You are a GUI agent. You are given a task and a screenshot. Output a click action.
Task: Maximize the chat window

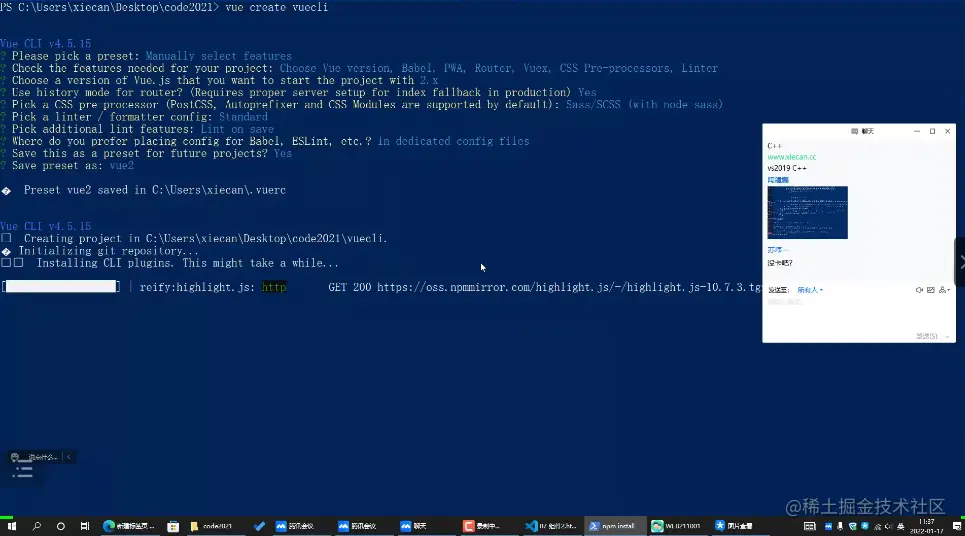[x=932, y=131]
